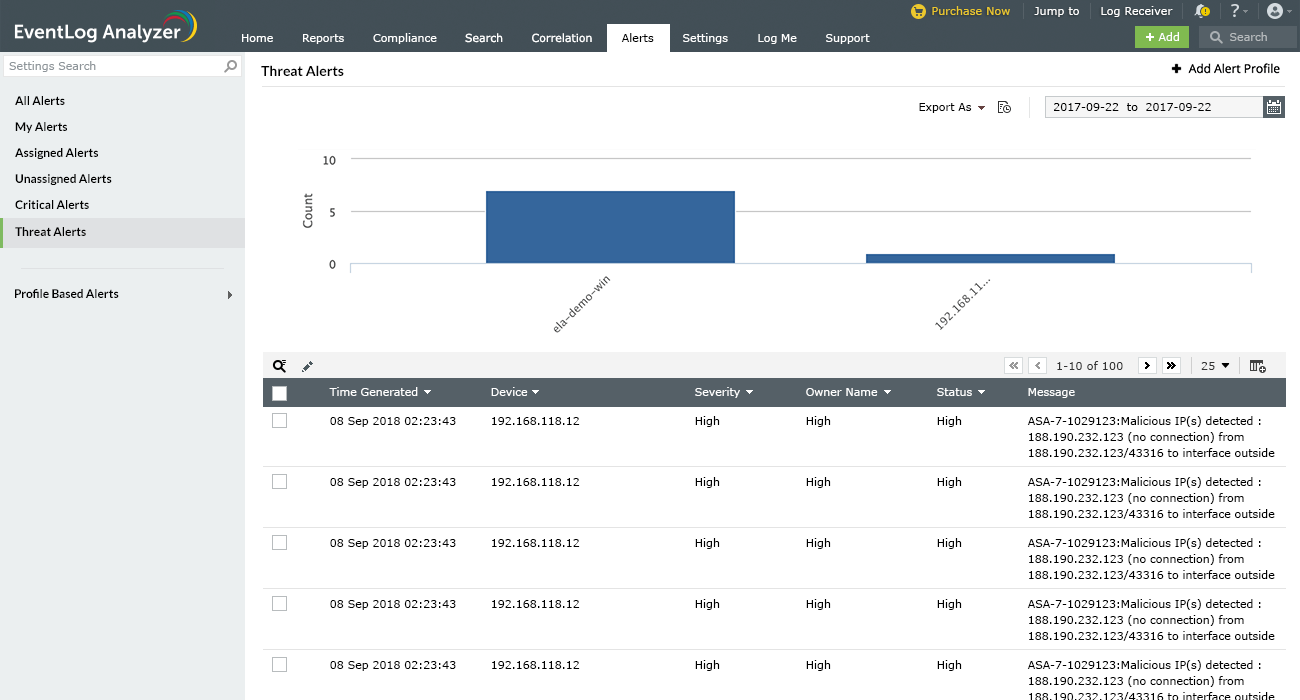Open the schedule export icon
The width and height of the screenshot is (1300, 700).
[1005, 107]
